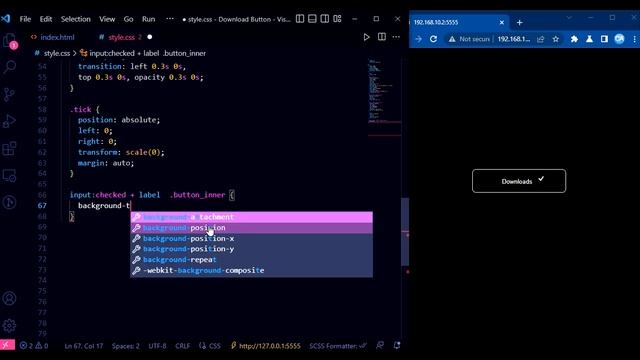Share this page from the address bar
The width and height of the screenshot is (640, 360).
(x=541, y=39)
